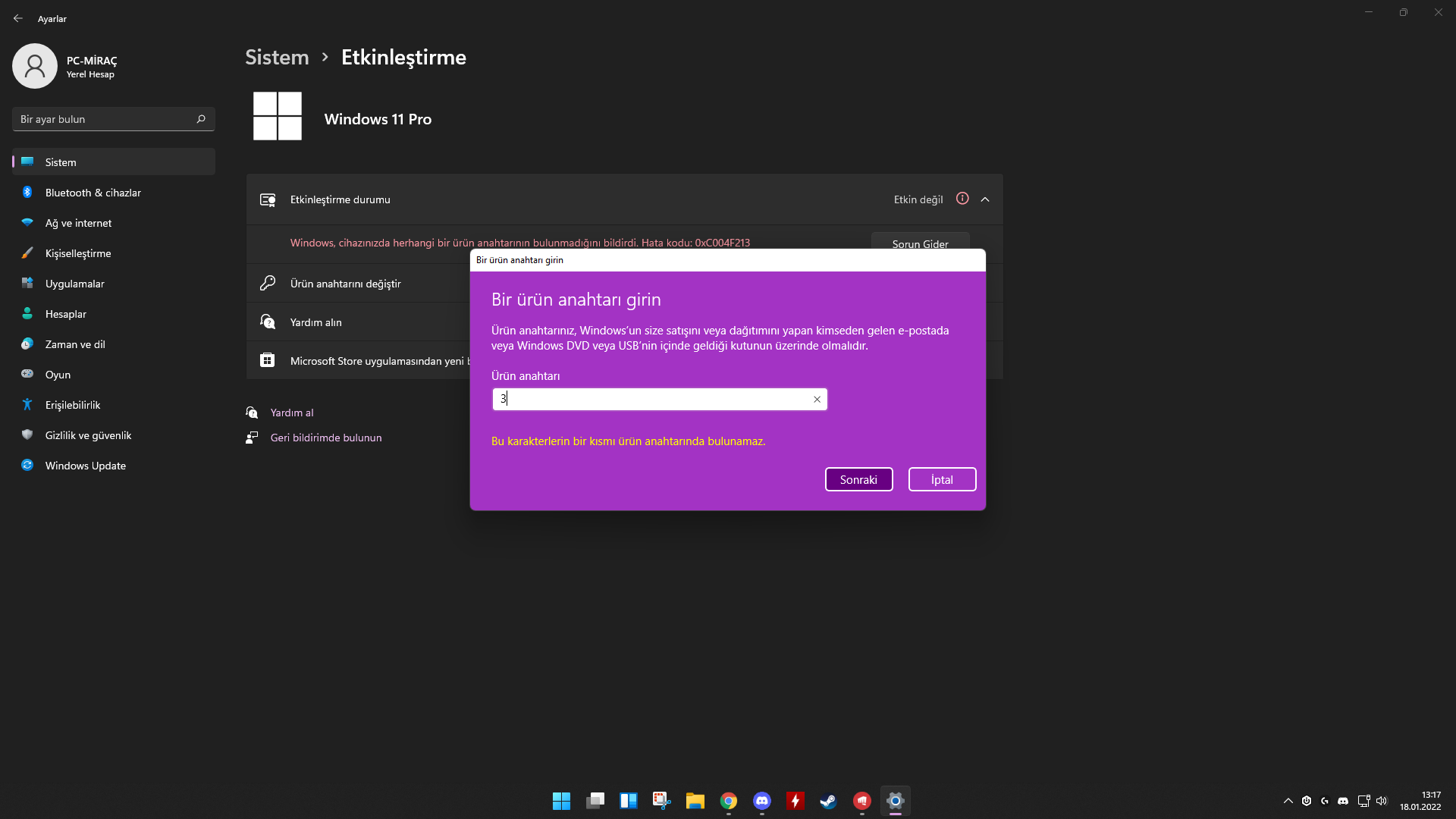
Task: Open the Geri bildirimde bulunun link
Action: (x=325, y=438)
